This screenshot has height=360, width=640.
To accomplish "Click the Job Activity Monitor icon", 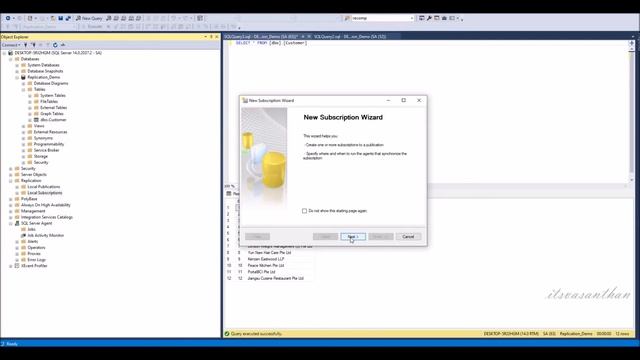I will coord(23,236).
